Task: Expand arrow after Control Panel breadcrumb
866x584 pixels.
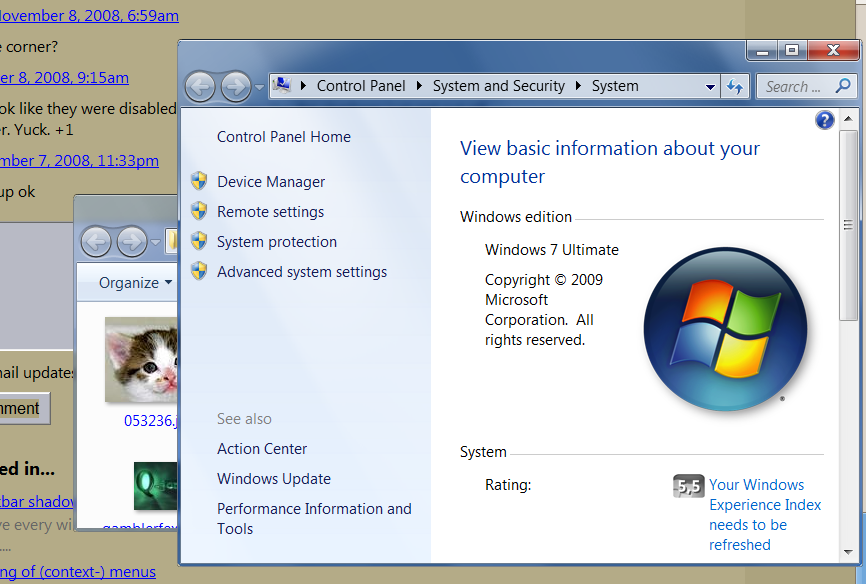Action: pyautogui.click(x=419, y=86)
